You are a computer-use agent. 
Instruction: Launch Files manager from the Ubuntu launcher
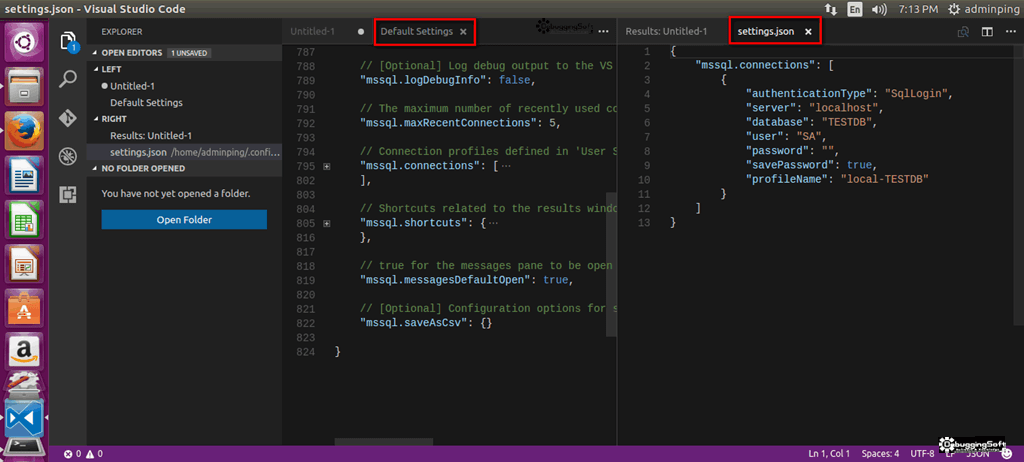pyautogui.click(x=24, y=86)
